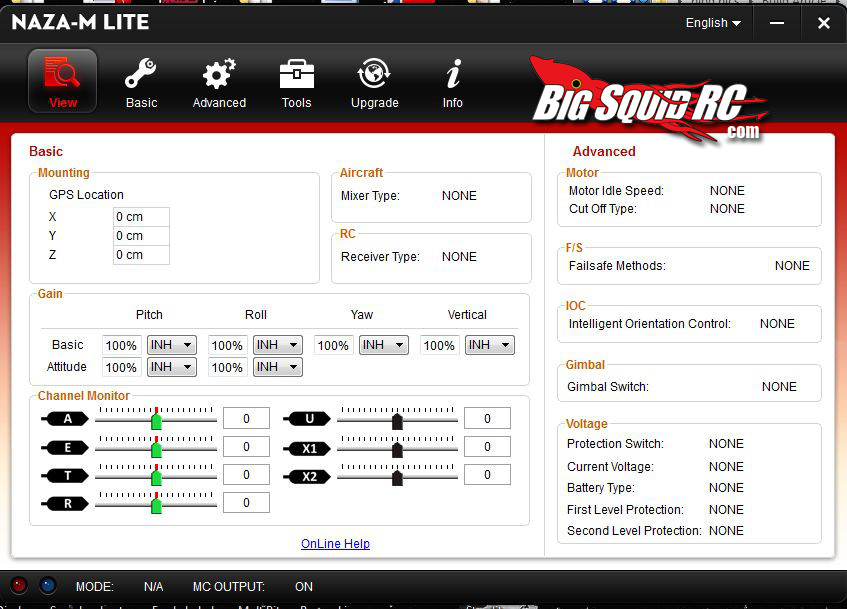Viewport: 847px width, 609px height.
Task: Click the channel X1 label badge
Action: coord(309,449)
